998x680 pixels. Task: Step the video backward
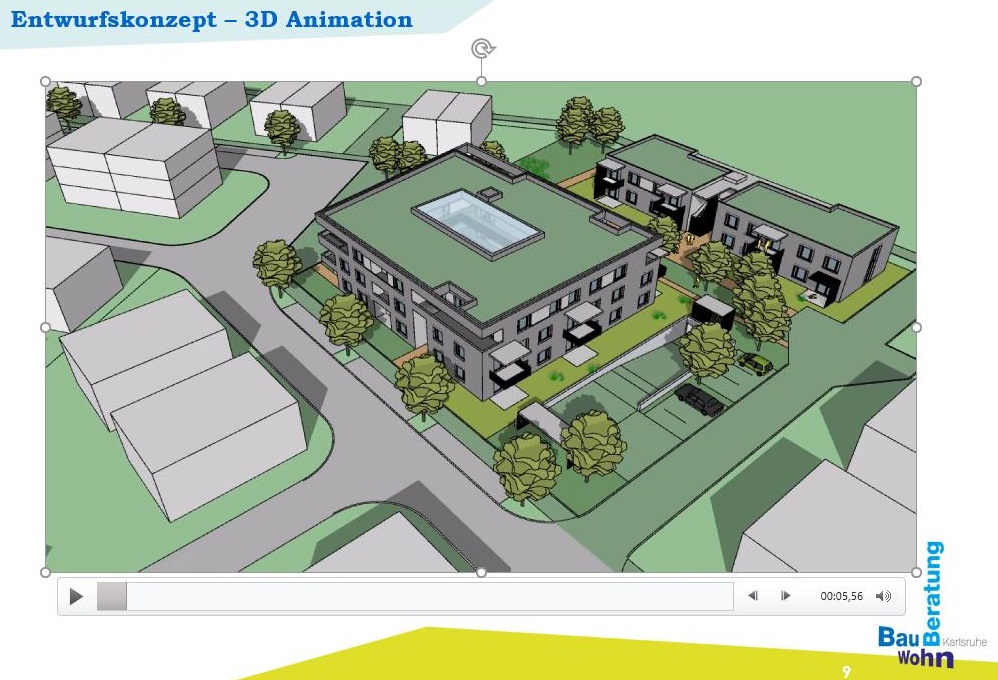pyautogui.click(x=753, y=596)
